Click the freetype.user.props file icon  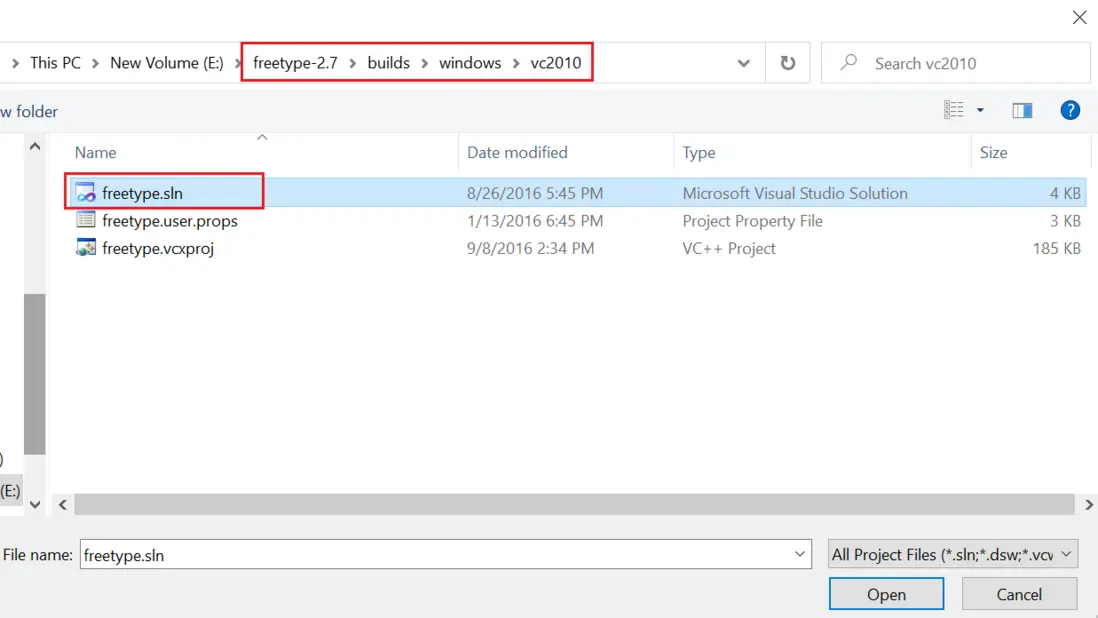(85, 220)
